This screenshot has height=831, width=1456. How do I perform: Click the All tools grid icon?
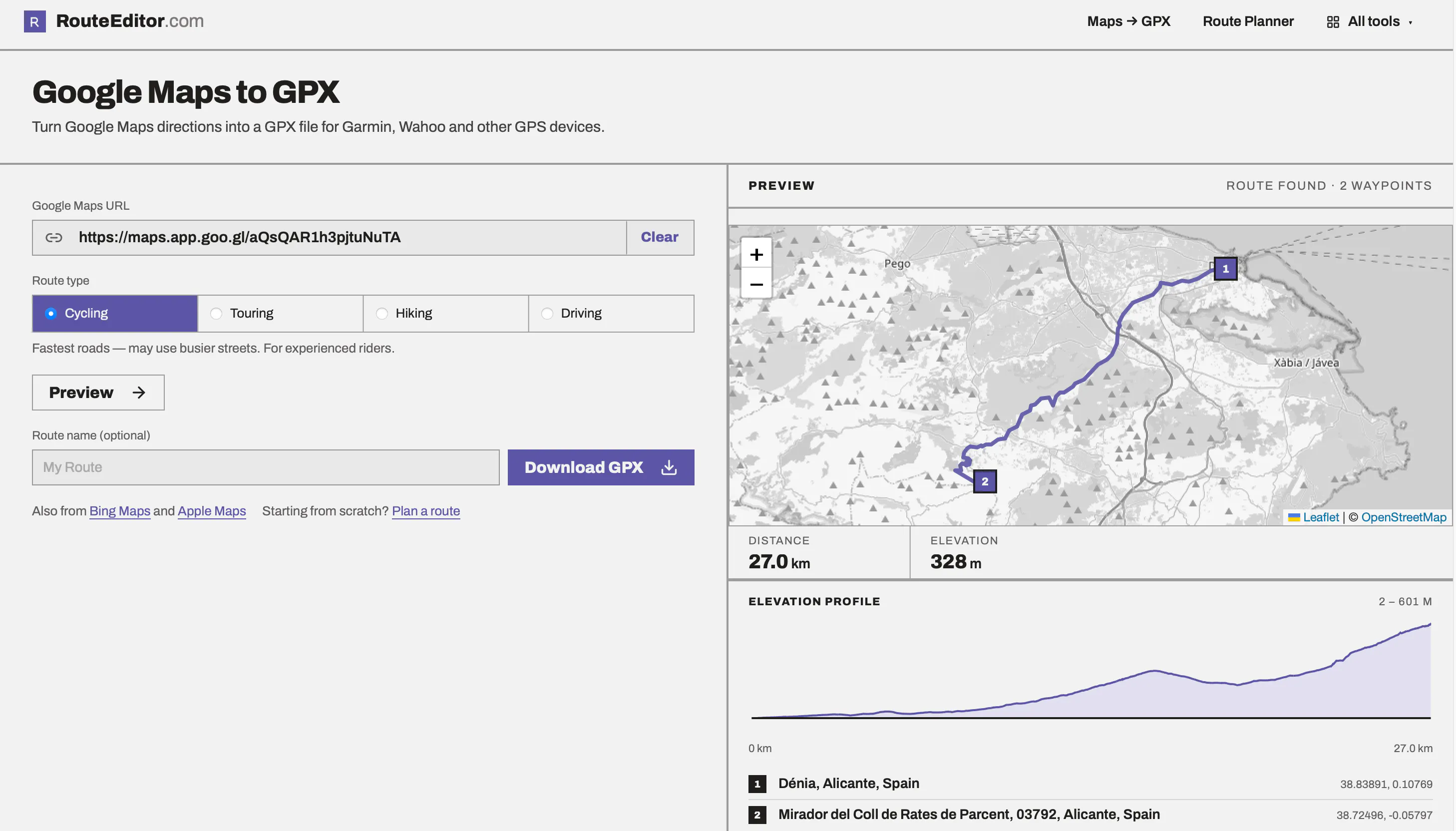click(1333, 22)
